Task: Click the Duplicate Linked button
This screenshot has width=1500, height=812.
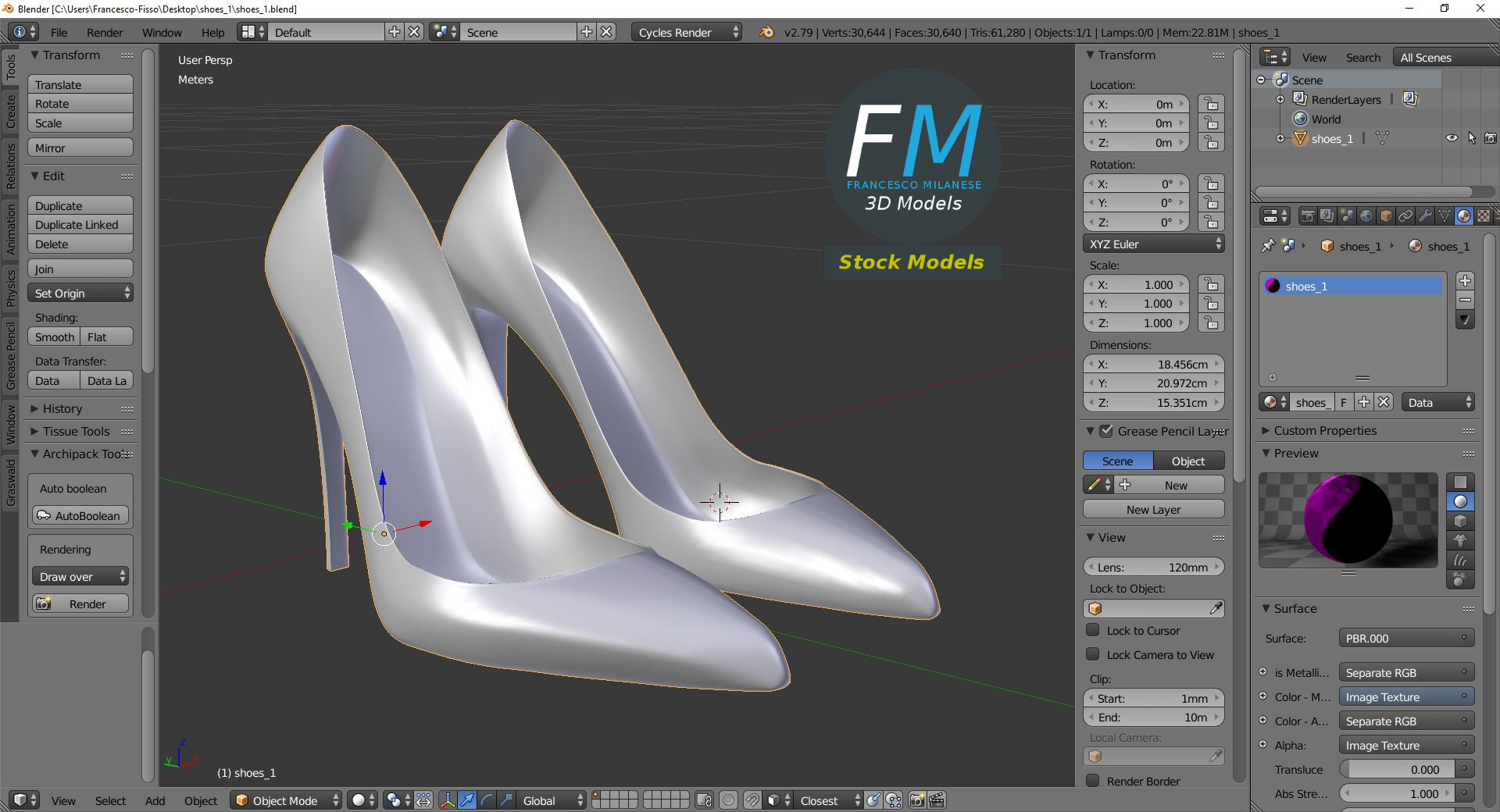Action: click(x=80, y=224)
